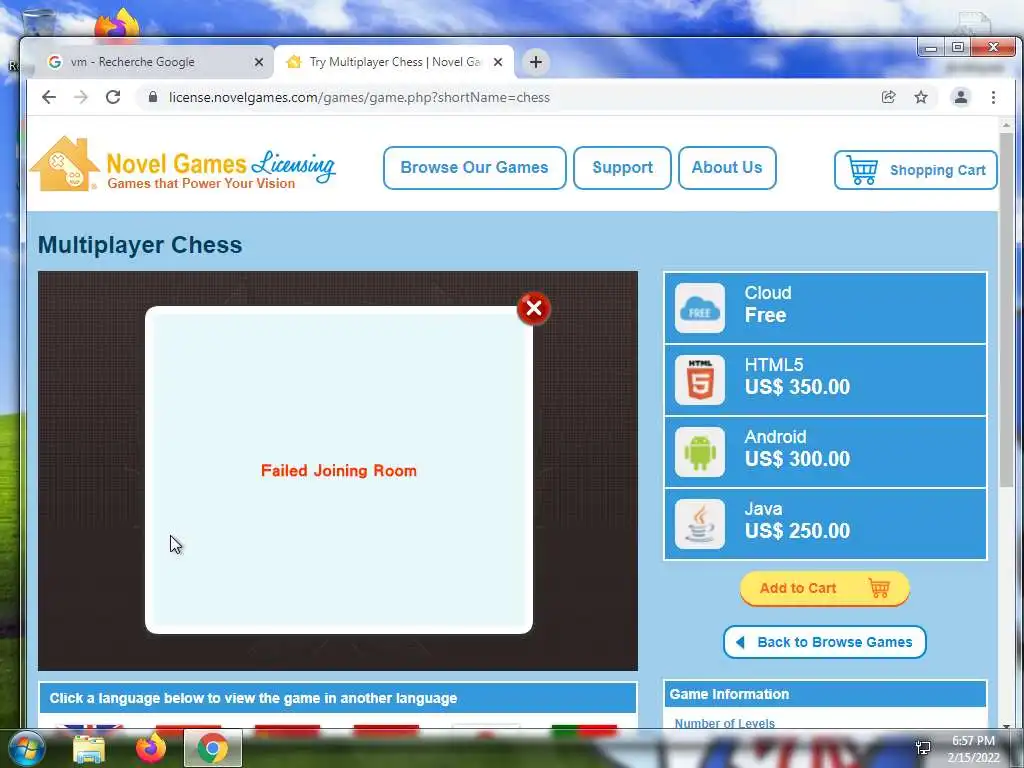1024x768 pixels.
Task: Click the page vertical scrollbar
Action: [x=1006, y=310]
